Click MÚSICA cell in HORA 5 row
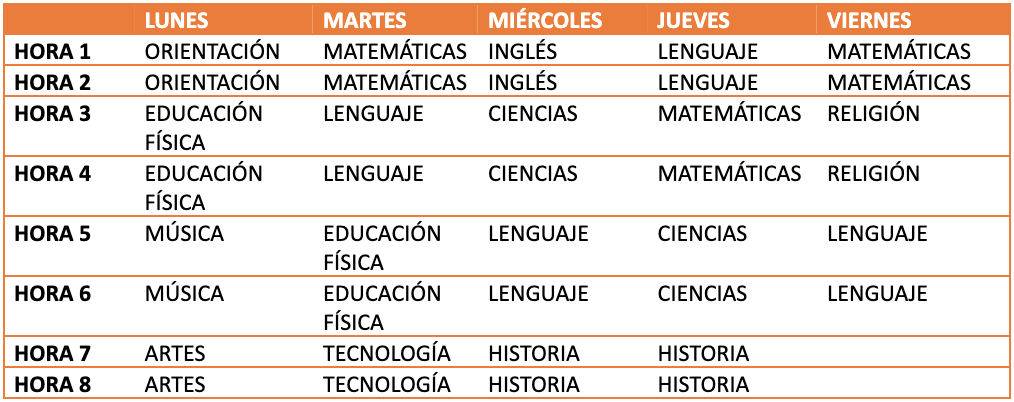Viewport: 1014px width, 402px height. (x=184, y=234)
